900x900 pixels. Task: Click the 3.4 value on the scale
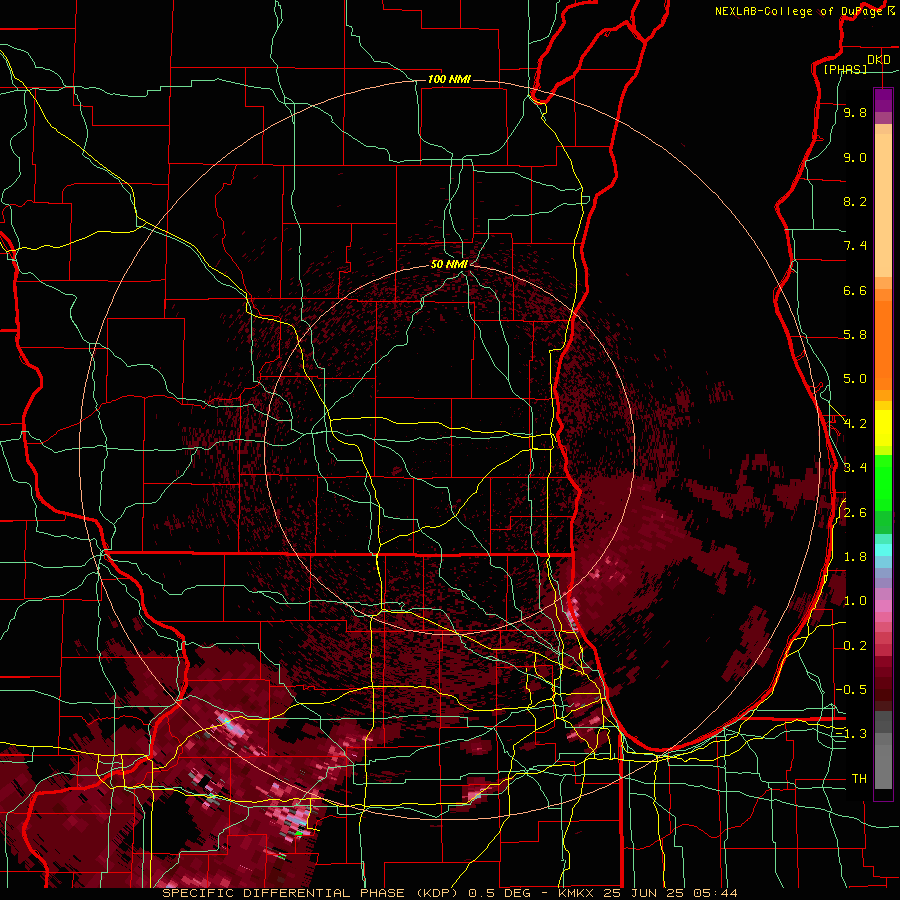point(855,468)
